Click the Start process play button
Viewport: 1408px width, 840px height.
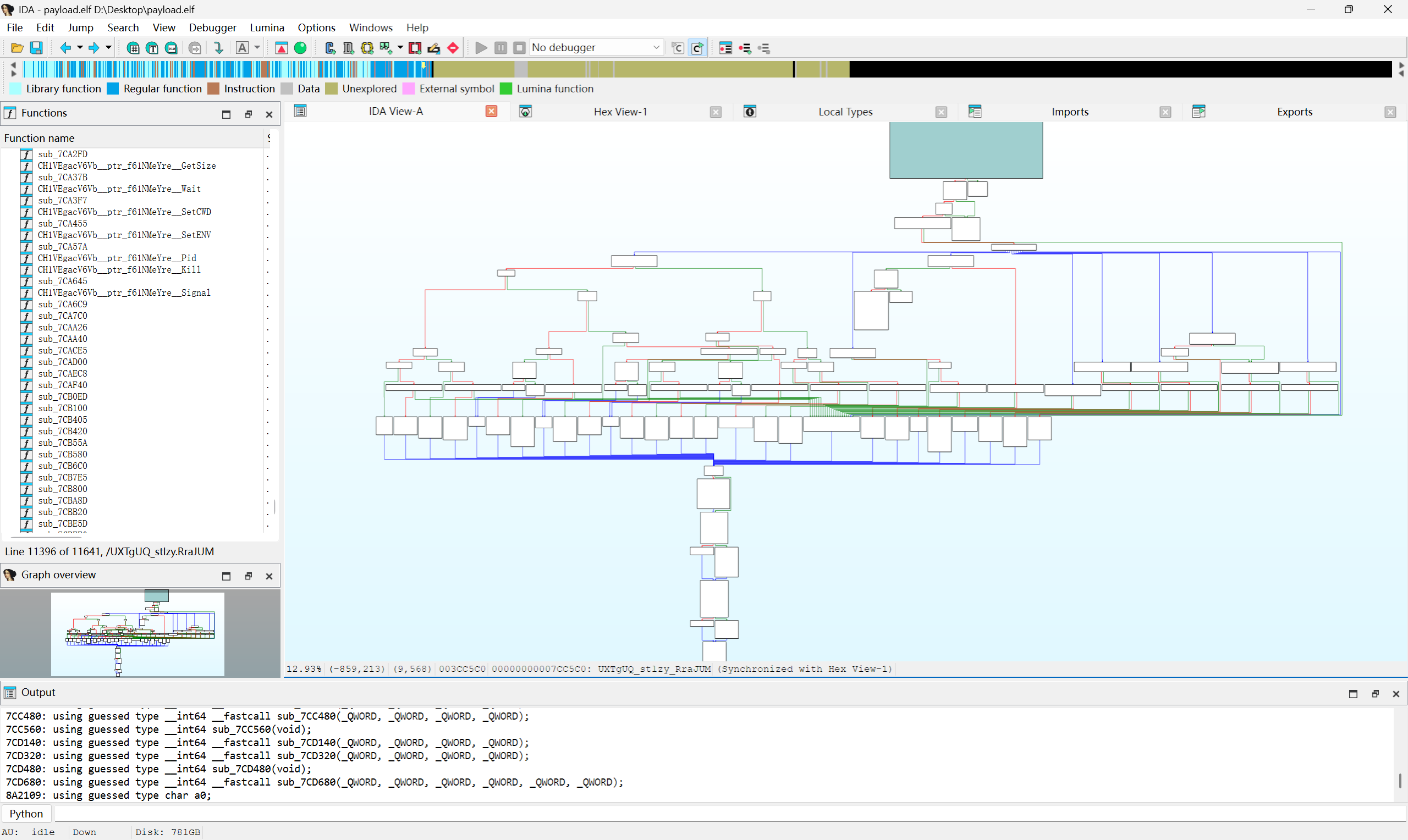tap(481, 48)
